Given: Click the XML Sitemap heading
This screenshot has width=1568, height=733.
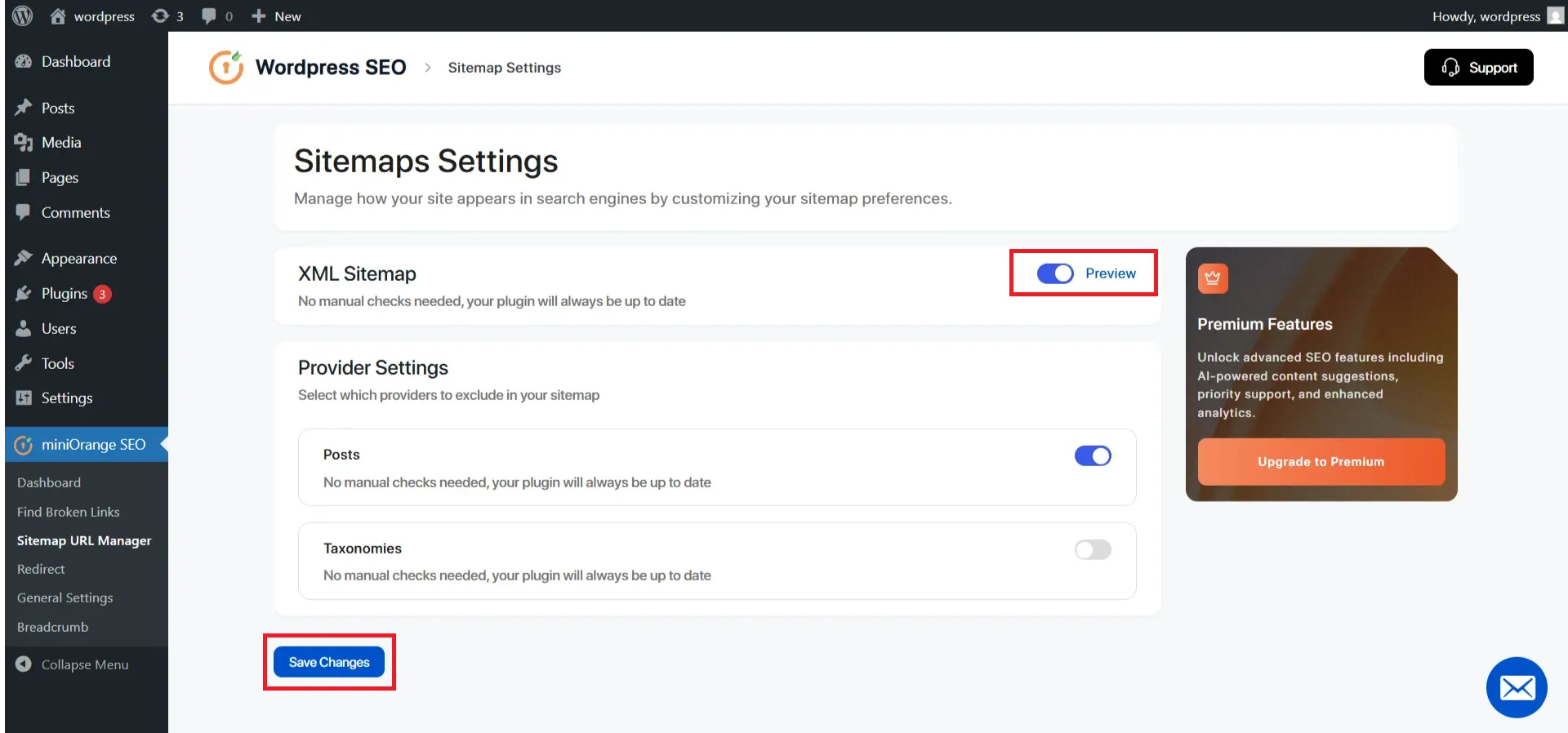Looking at the screenshot, I should 357,273.
